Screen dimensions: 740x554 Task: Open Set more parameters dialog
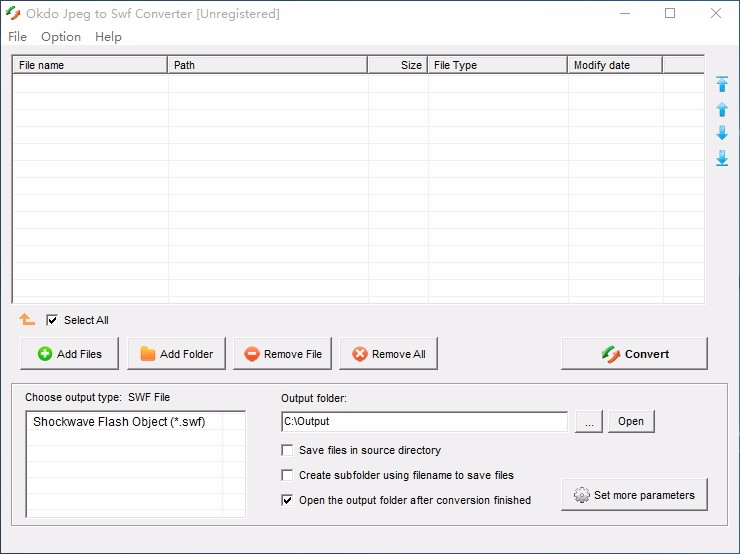point(634,495)
